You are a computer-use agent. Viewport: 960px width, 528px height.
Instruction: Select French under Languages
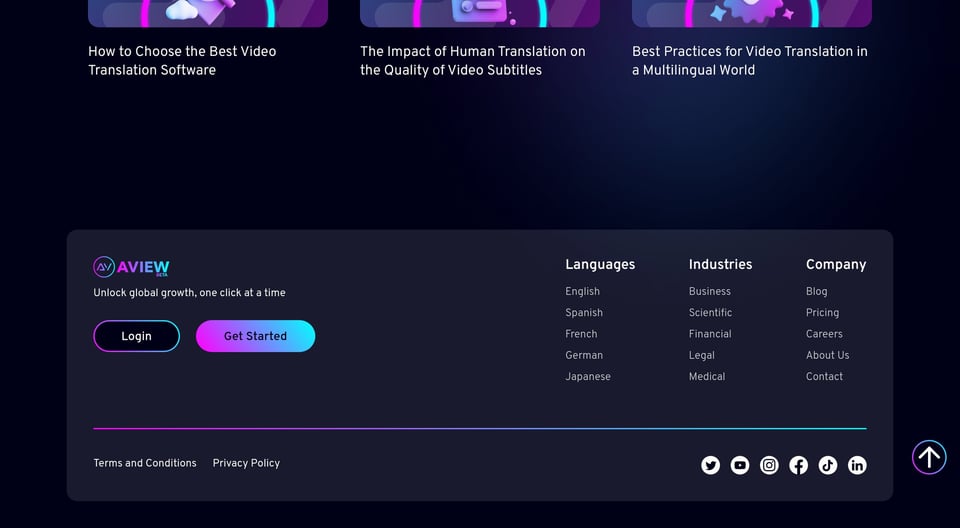(x=581, y=334)
